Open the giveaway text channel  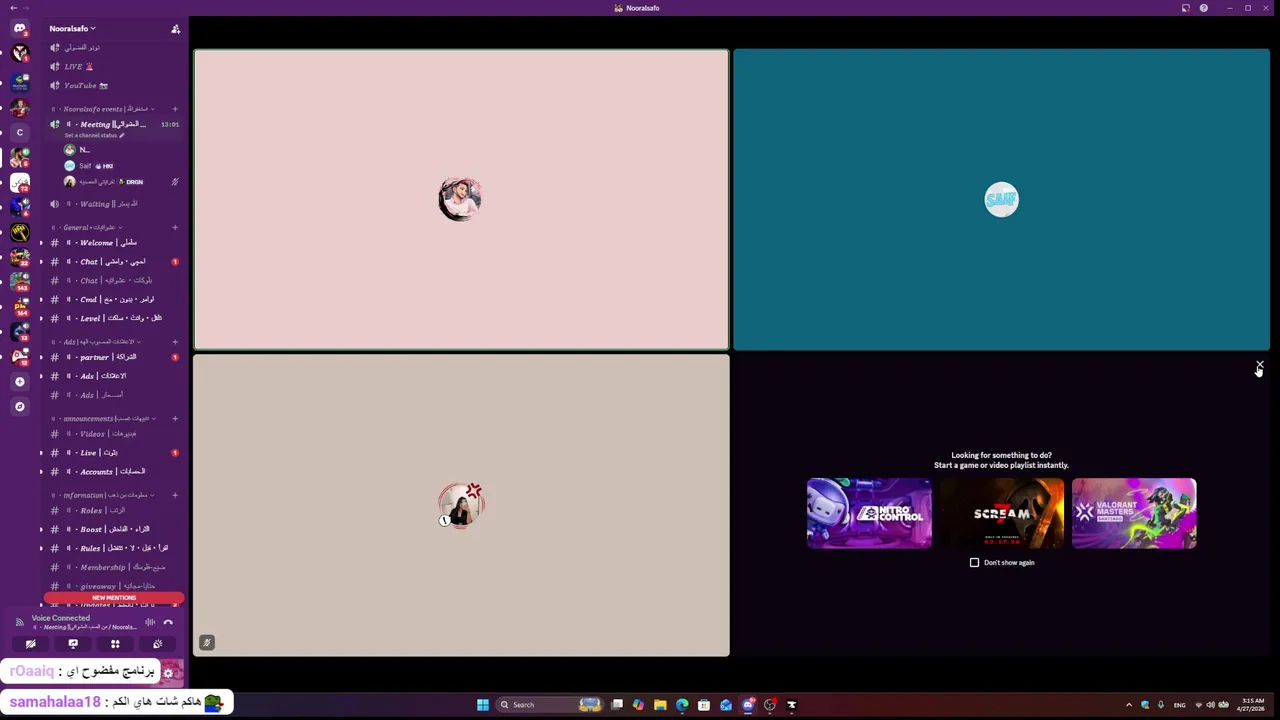coord(113,586)
